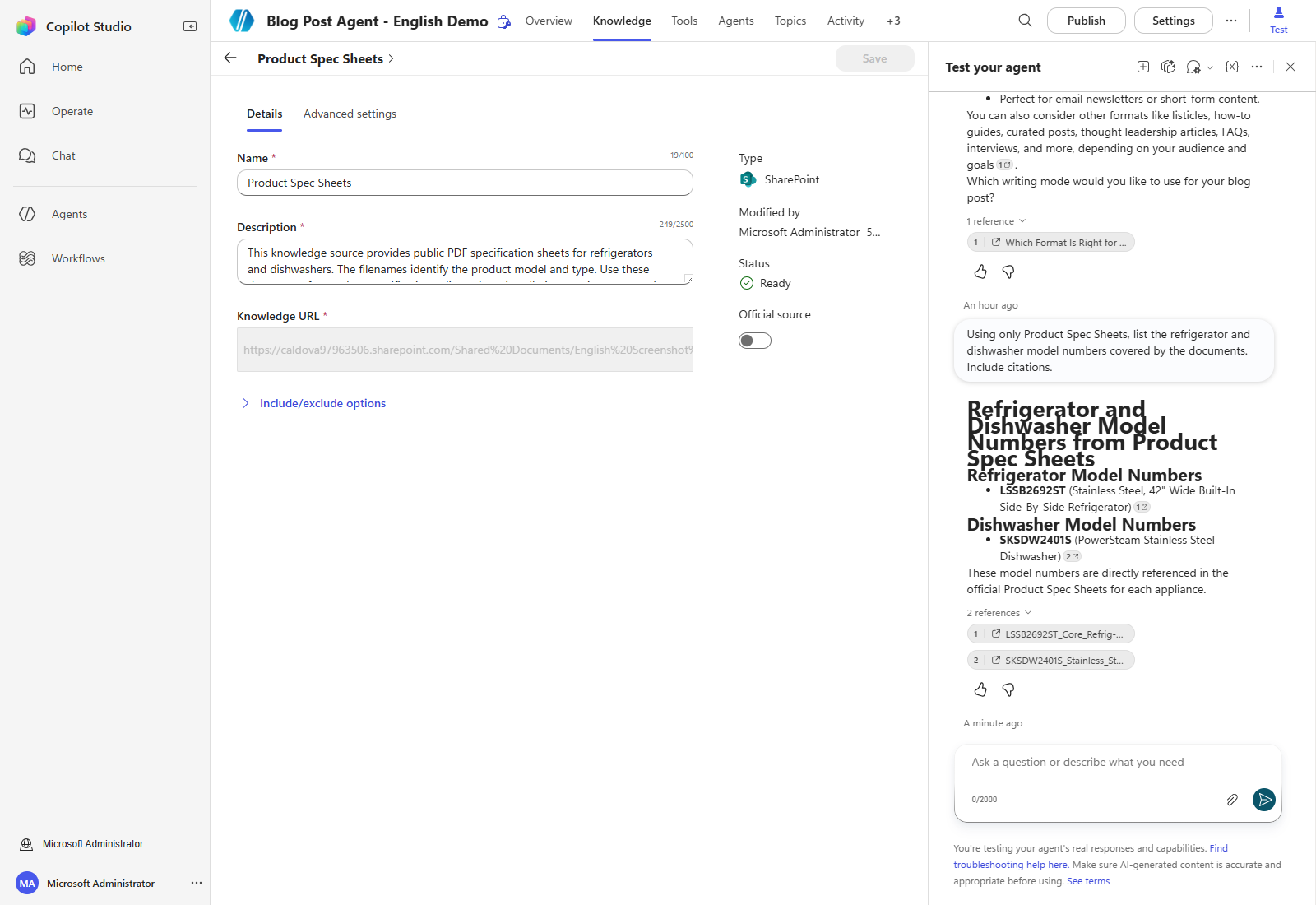The image size is (1316, 905).
Task: Open dropdown arrow beside chat settings icon
Action: pyautogui.click(x=1210, y=67)
